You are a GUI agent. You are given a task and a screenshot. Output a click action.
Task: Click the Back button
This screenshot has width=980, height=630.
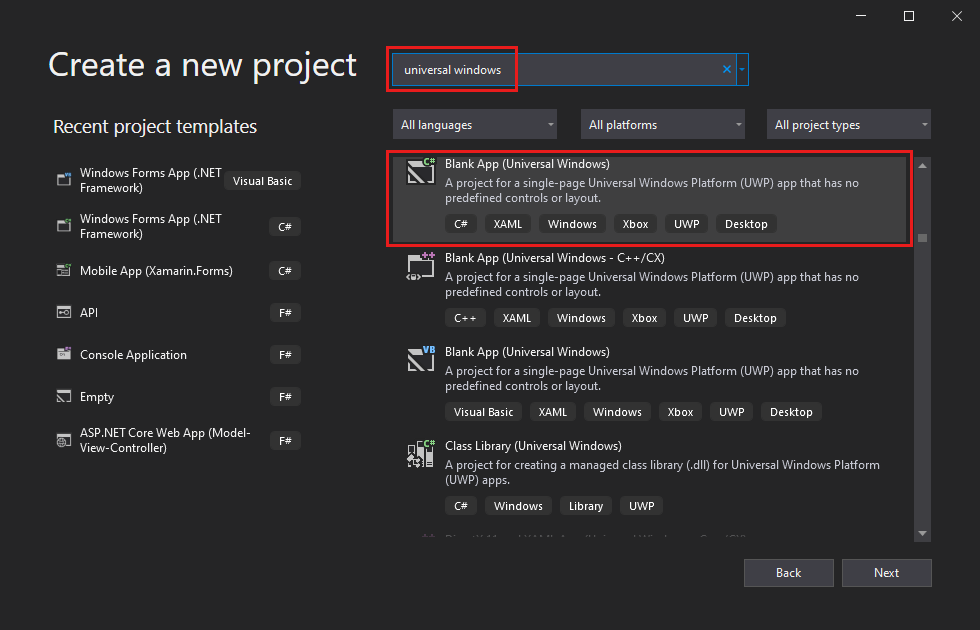[x=788, y=572]
